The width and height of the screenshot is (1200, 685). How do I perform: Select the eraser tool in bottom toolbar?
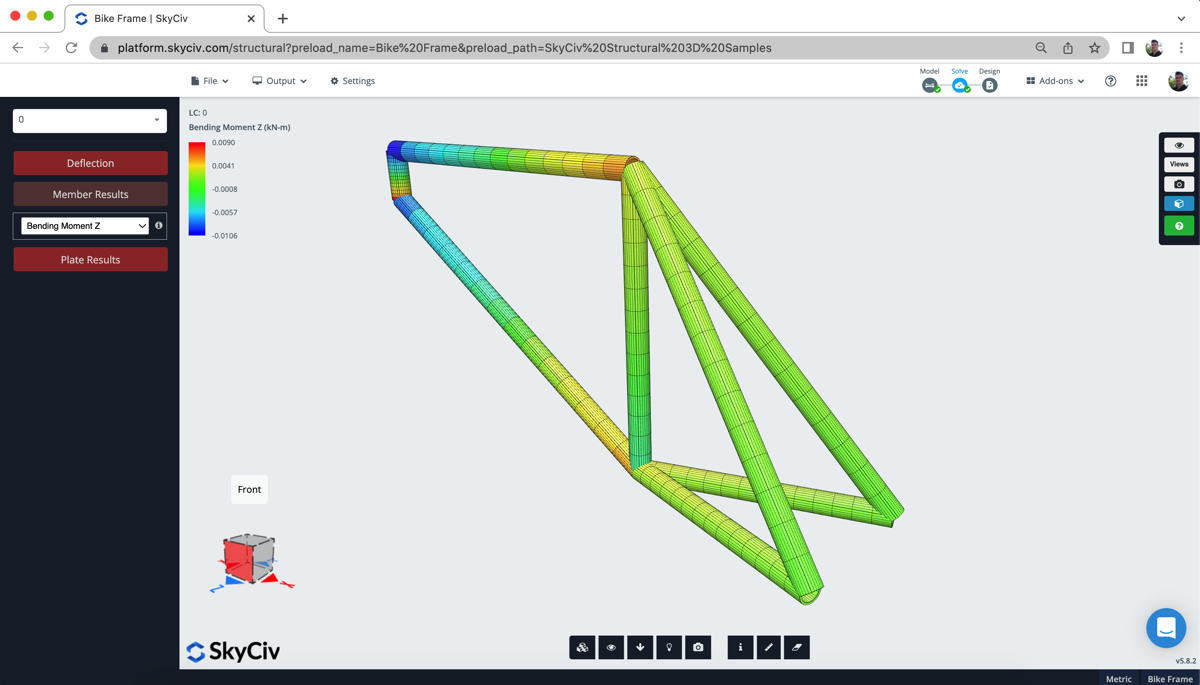click(x=797, y=647)
